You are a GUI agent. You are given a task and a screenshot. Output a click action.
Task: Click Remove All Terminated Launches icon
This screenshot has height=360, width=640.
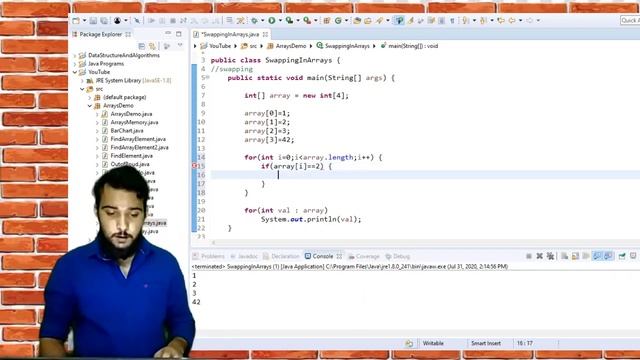(550, 256)
